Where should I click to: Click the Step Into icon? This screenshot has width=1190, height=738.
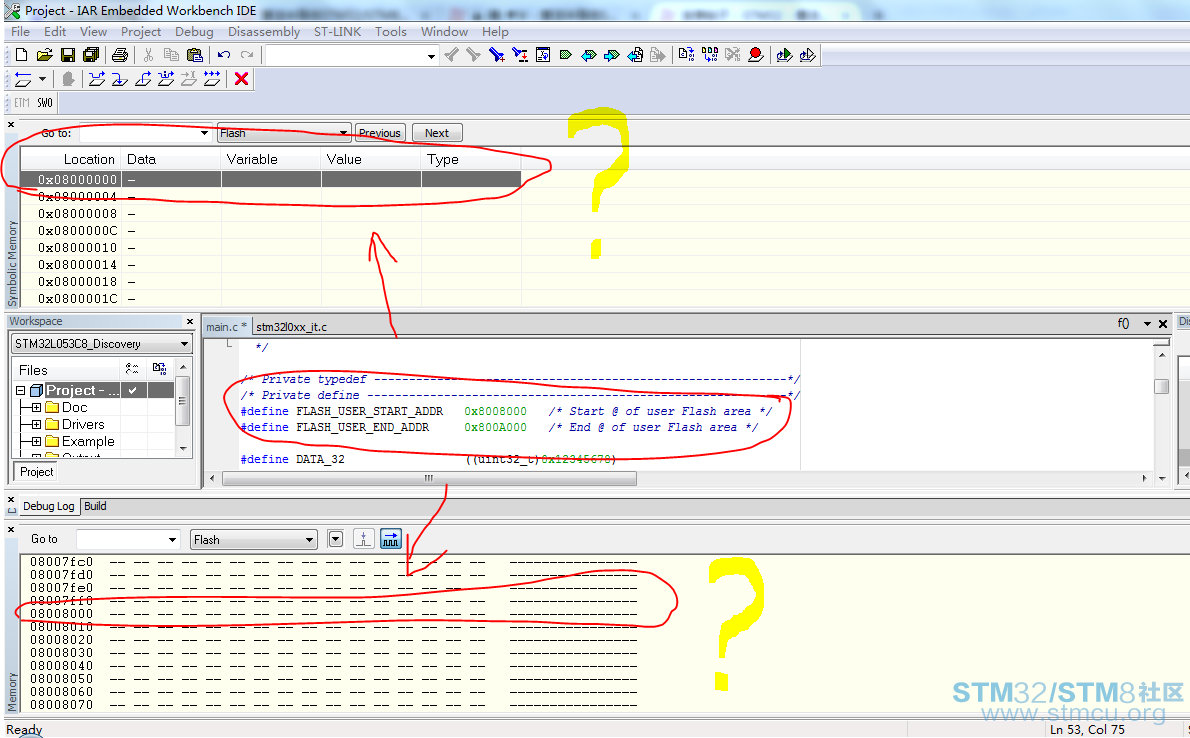click(120, 79)
